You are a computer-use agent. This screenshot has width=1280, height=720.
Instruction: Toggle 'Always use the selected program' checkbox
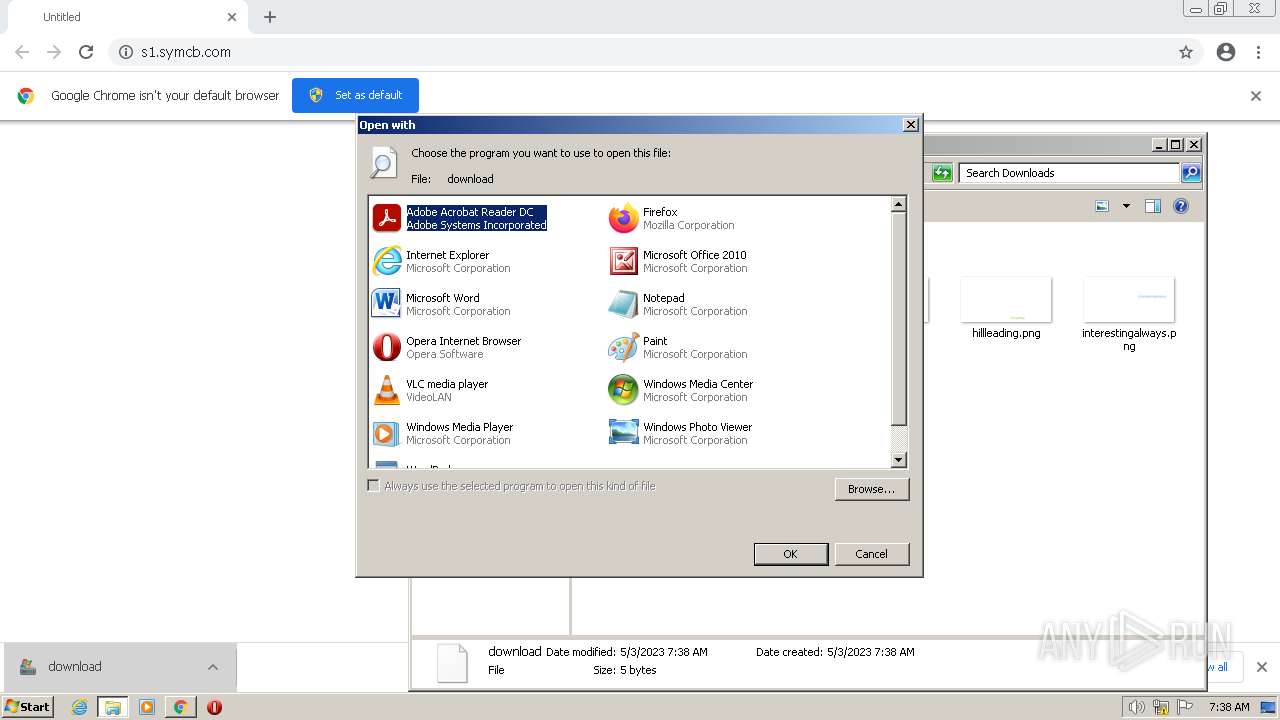(x=373, y=486)
